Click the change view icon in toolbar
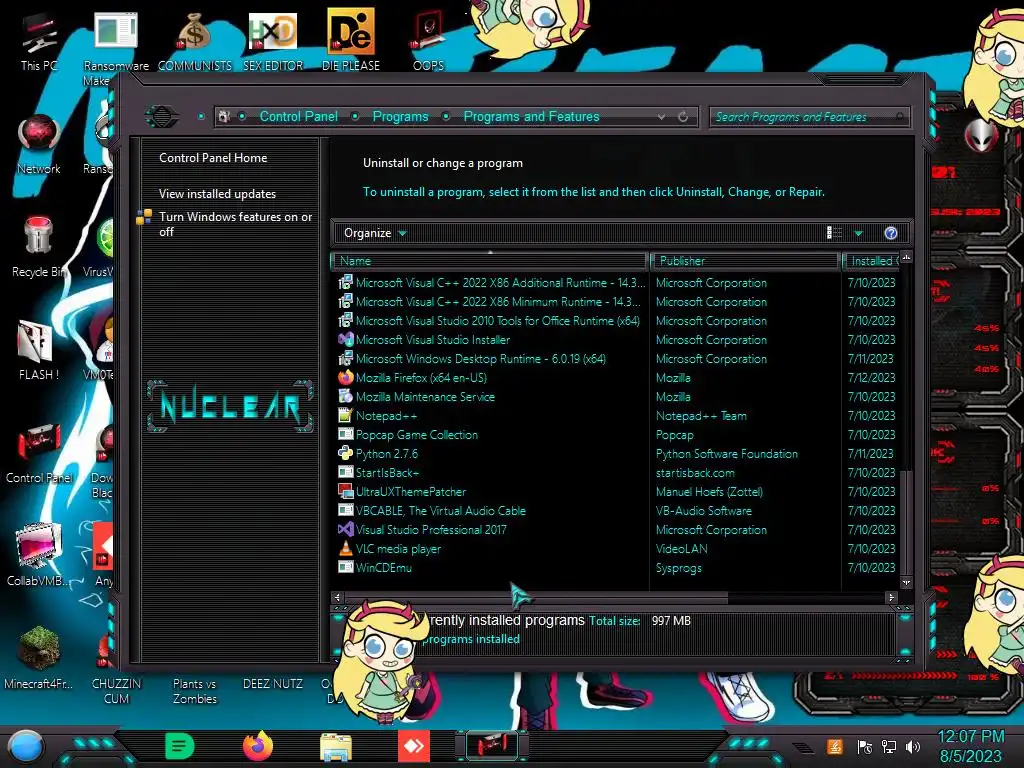The height and width of the screenshot is (768, 1024). (834, 233)
